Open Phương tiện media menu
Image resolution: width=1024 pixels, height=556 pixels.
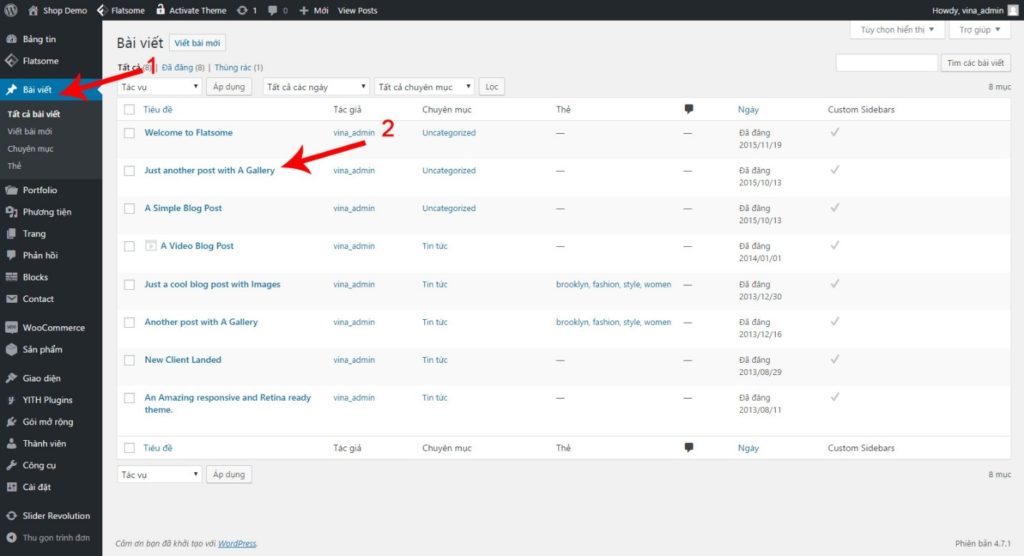click(x=46, y=212)
